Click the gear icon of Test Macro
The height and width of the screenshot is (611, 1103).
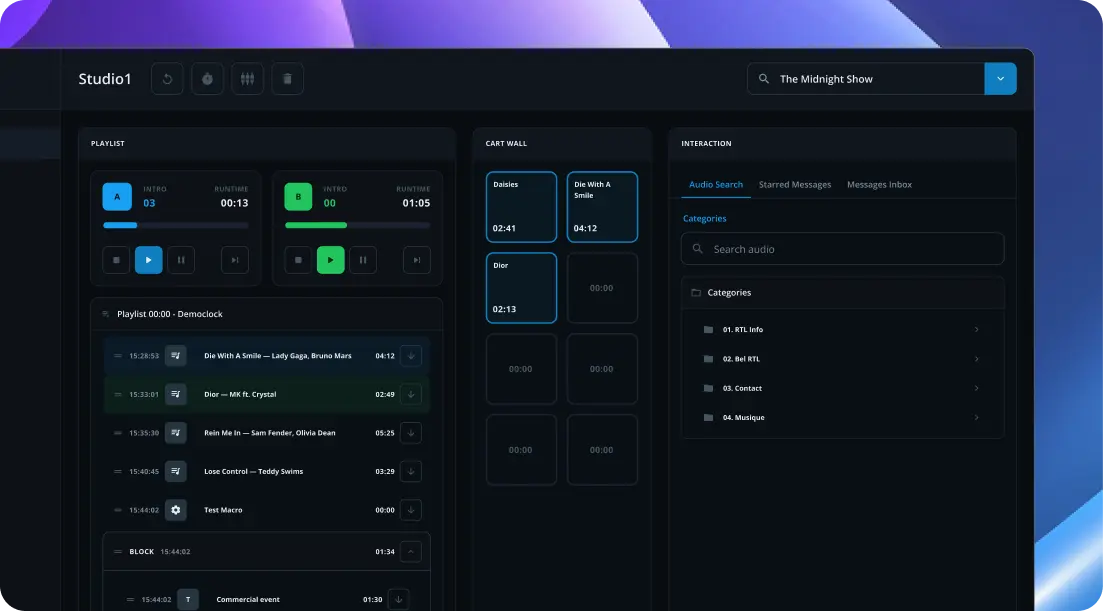pyautogui.click(x=176, y=510)
